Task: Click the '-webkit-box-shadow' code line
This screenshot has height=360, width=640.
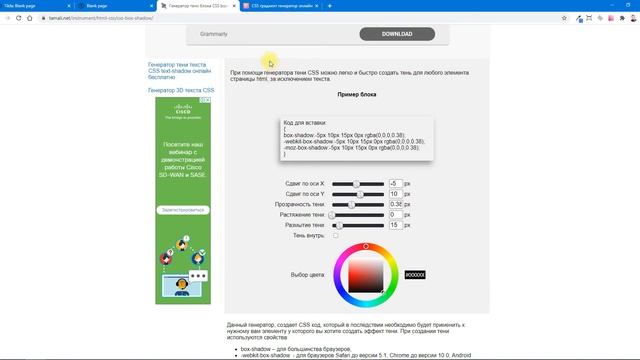Action: point(354,142)
